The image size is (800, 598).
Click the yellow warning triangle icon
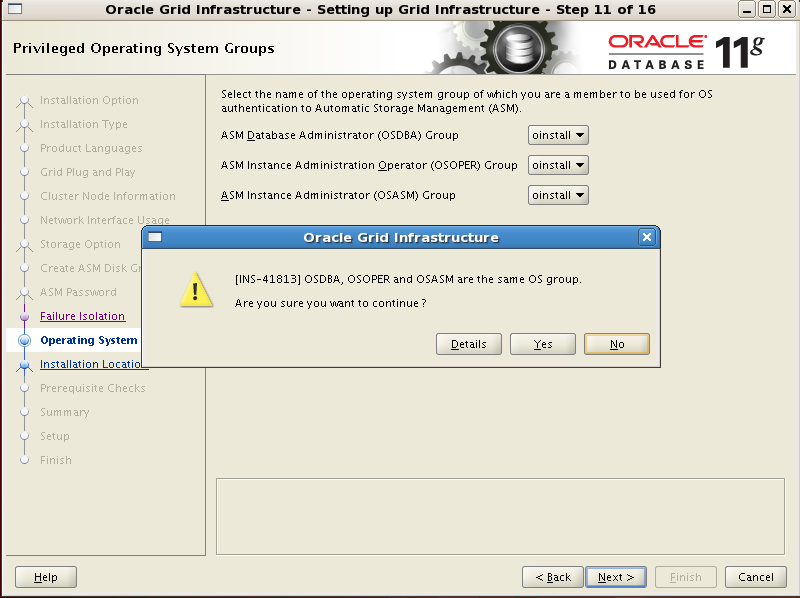tap(196, 290)
